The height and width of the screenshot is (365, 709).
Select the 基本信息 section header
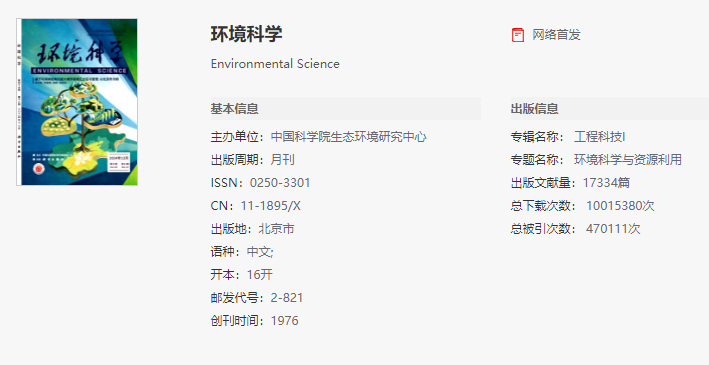point(234,109)
